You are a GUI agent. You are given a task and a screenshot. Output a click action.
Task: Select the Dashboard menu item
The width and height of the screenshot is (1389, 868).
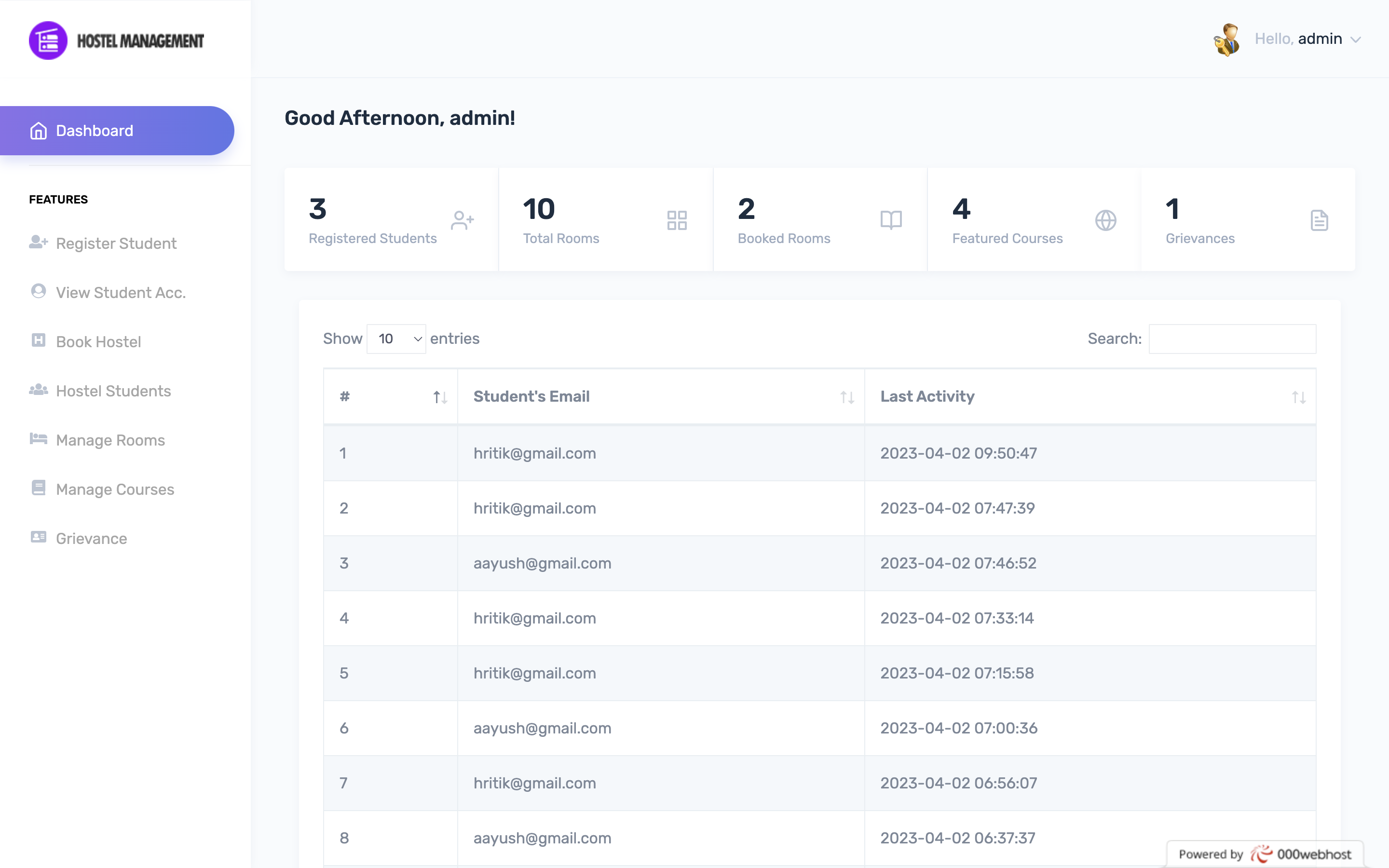(94, 130)
